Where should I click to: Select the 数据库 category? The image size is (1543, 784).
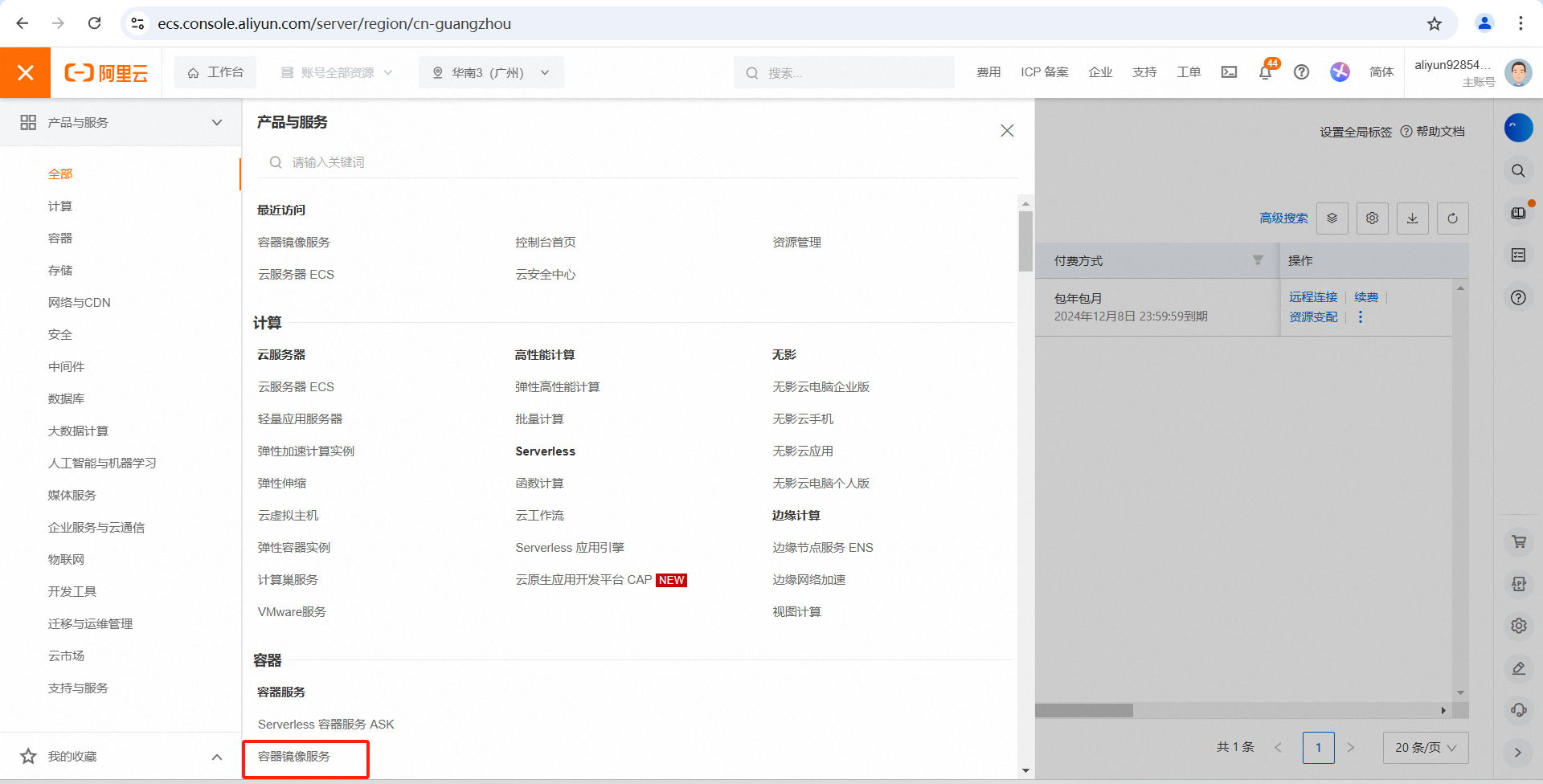pyautogui.click(x=66, y=398)
